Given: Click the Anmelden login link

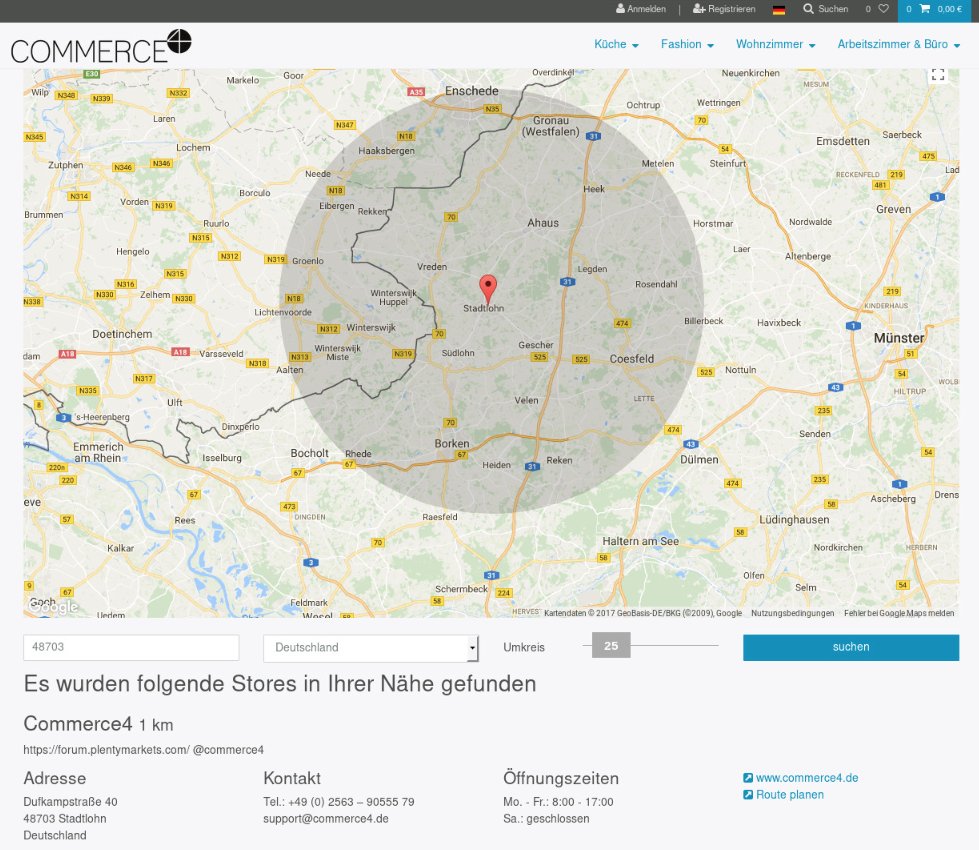Looking at the screenshot, I should click(x=646, y=9).
